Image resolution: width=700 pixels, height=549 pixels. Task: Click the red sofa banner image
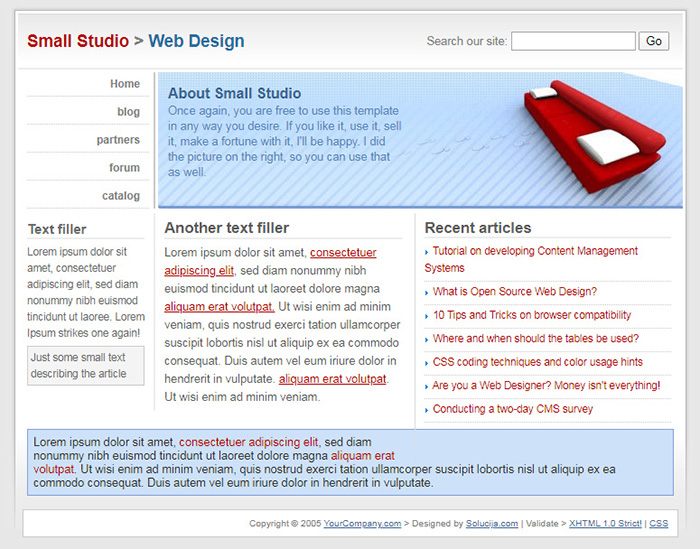pyautogui.click(x=594, y=136)
